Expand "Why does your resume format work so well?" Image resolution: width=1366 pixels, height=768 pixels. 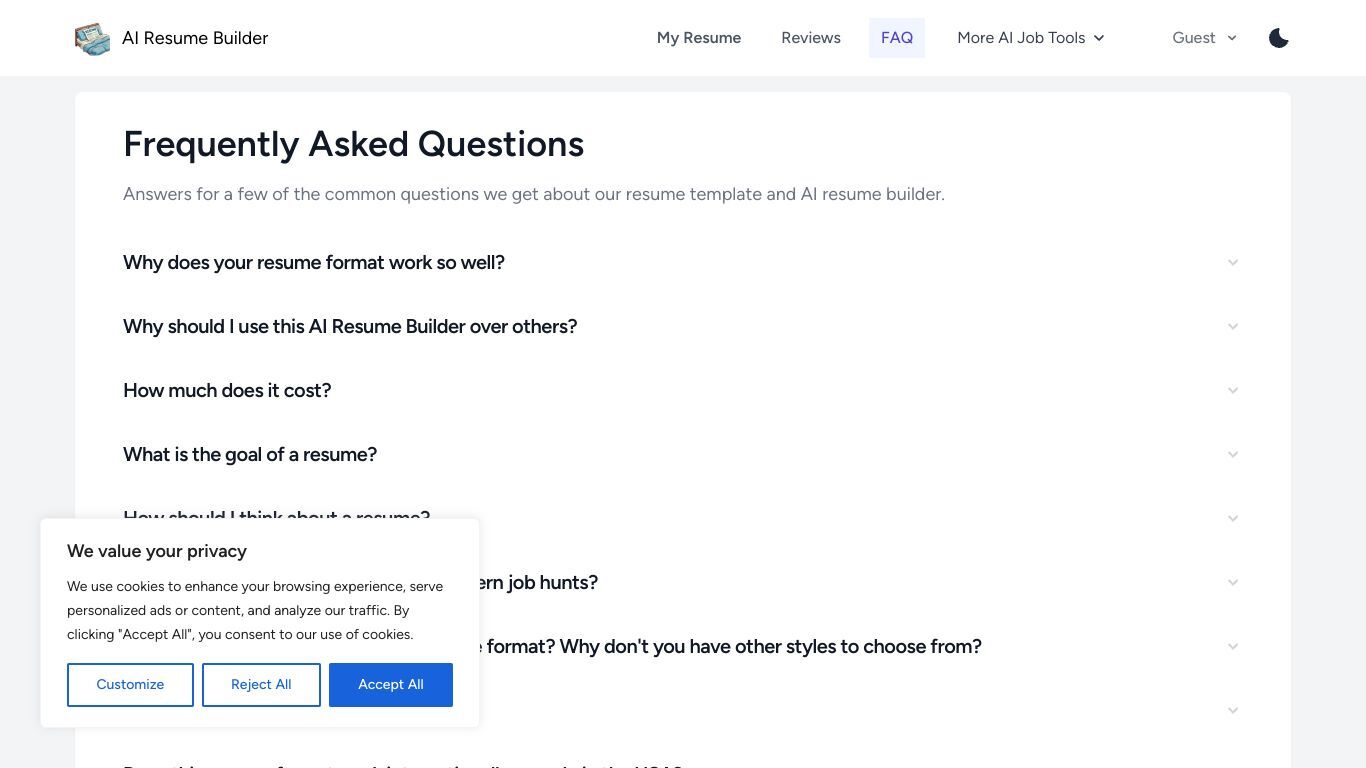[683, 262]
